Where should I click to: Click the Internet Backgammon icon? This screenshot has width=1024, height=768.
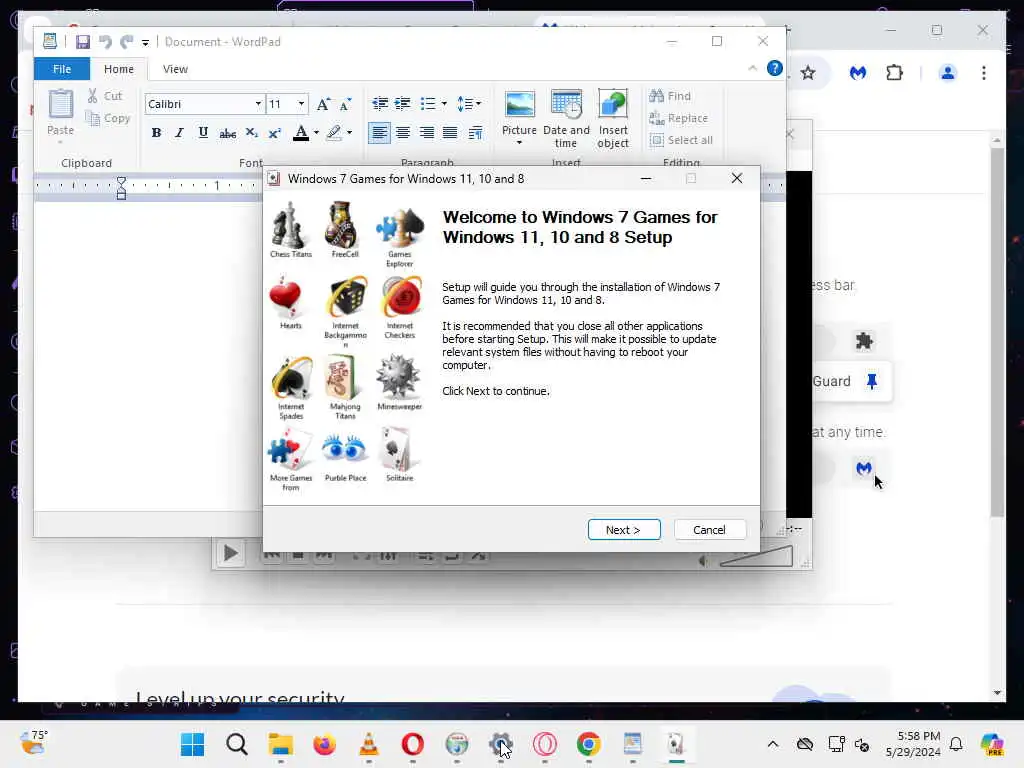tap(345, 311)
